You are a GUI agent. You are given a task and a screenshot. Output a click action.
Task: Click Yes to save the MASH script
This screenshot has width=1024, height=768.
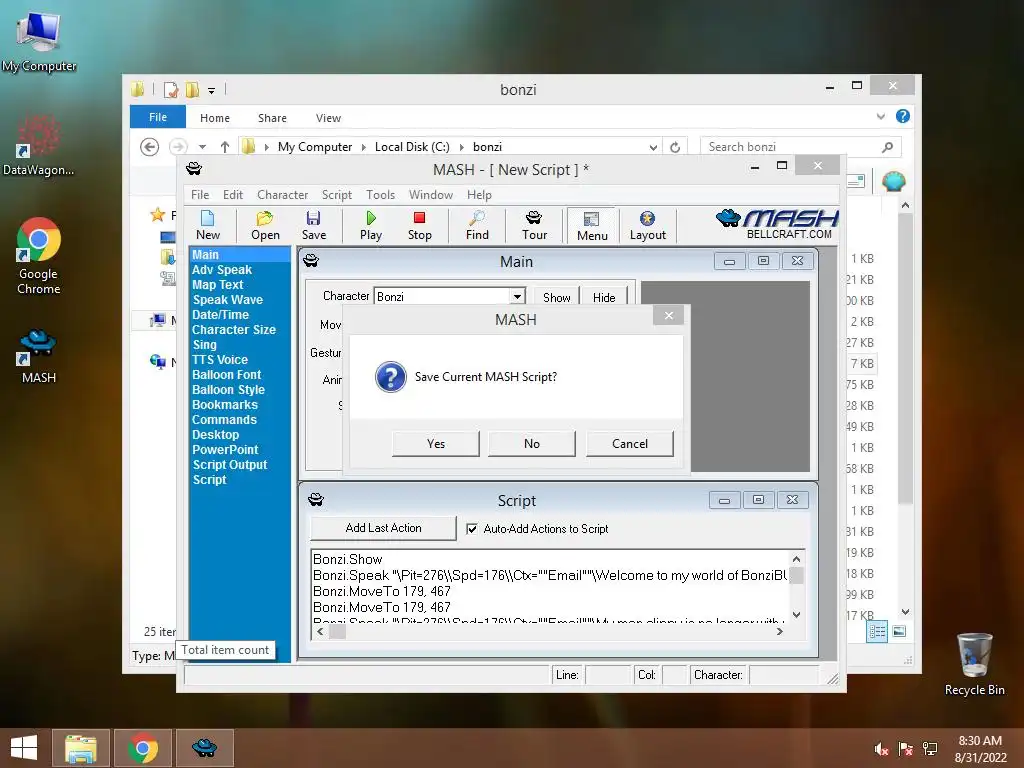(x=436, y=443)
